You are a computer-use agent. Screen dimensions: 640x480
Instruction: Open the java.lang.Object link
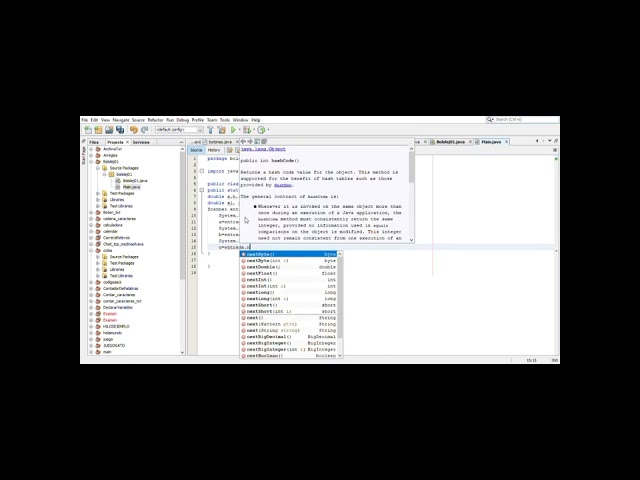[263, 149]
